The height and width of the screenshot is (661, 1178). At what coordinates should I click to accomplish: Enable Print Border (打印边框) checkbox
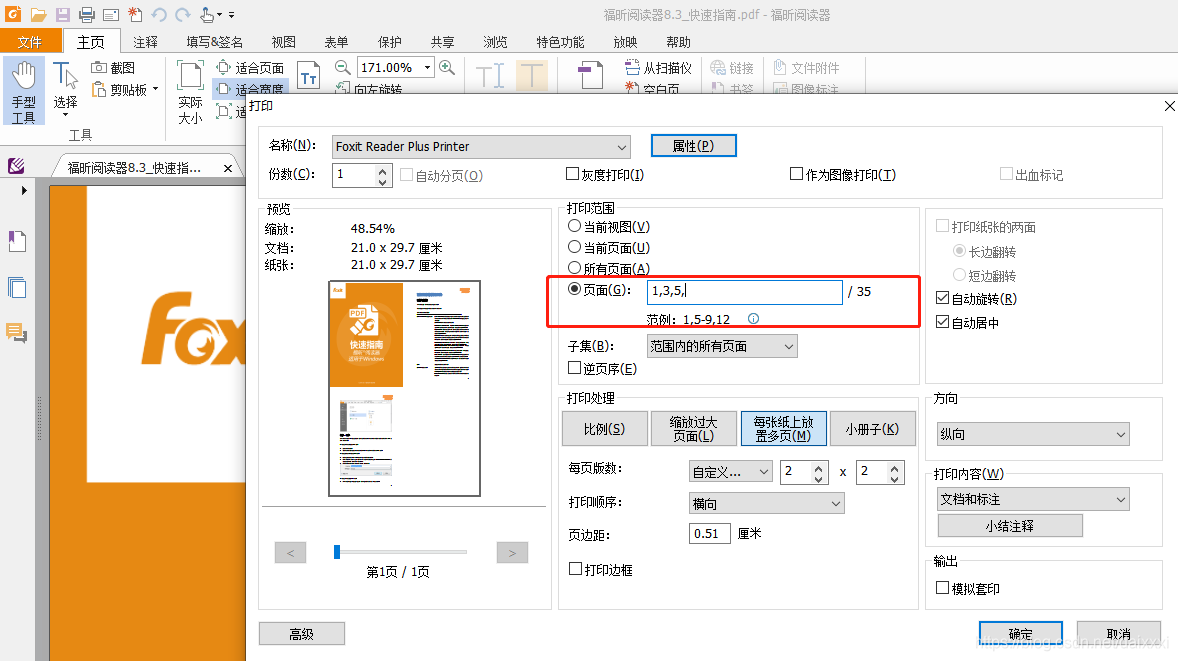click(x=575, y=569)
